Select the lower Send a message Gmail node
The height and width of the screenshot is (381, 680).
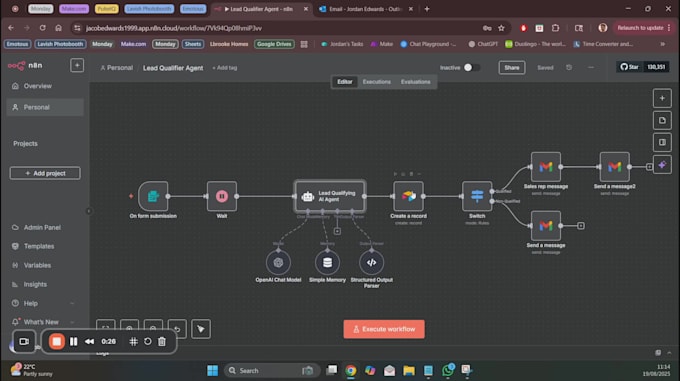(x=546, y=225)
